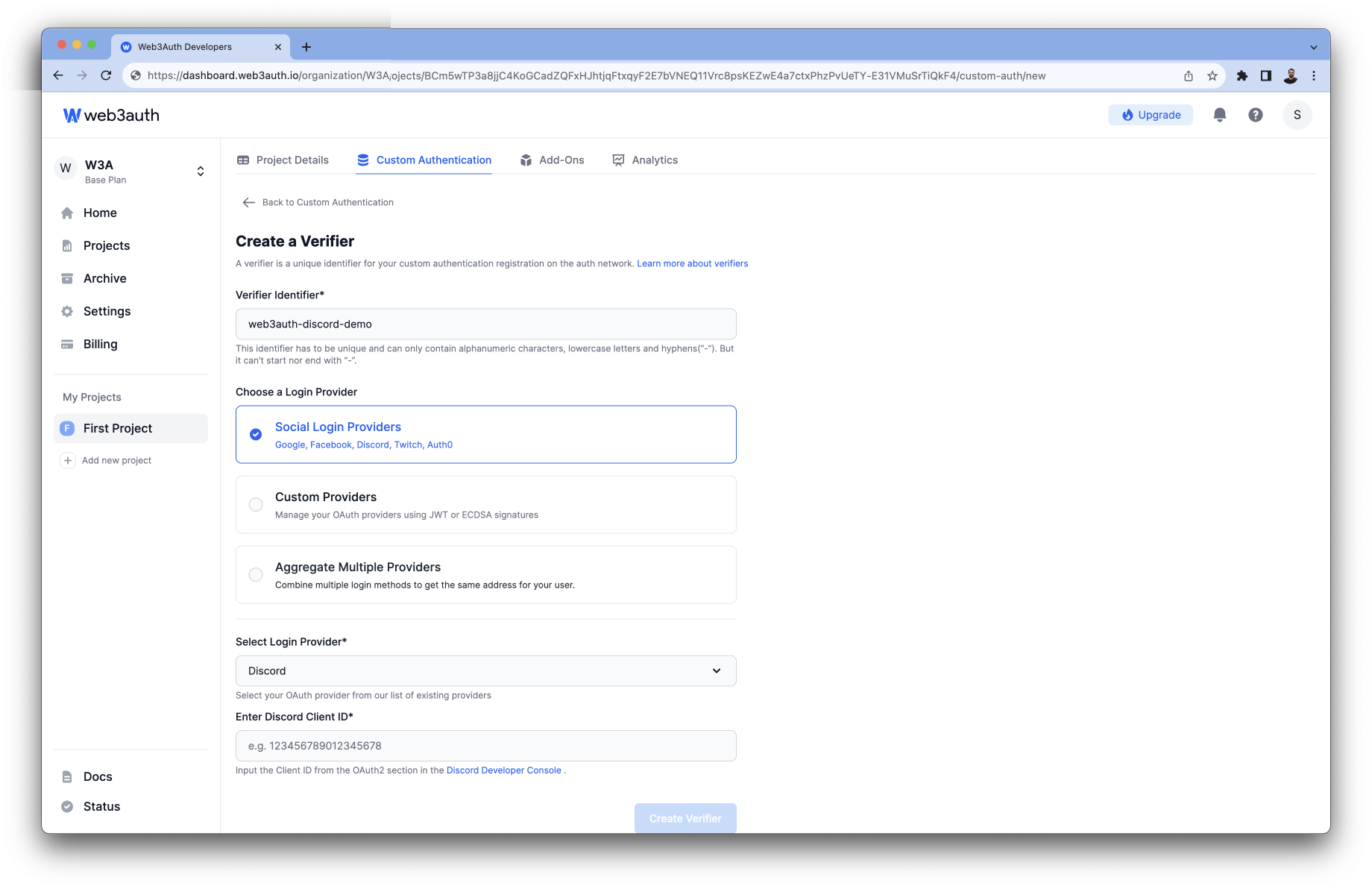Select the Web3Auth Developers browser tab
Image resolution: width=1372 pixels, height=889 pixels.
click(201, 46)
